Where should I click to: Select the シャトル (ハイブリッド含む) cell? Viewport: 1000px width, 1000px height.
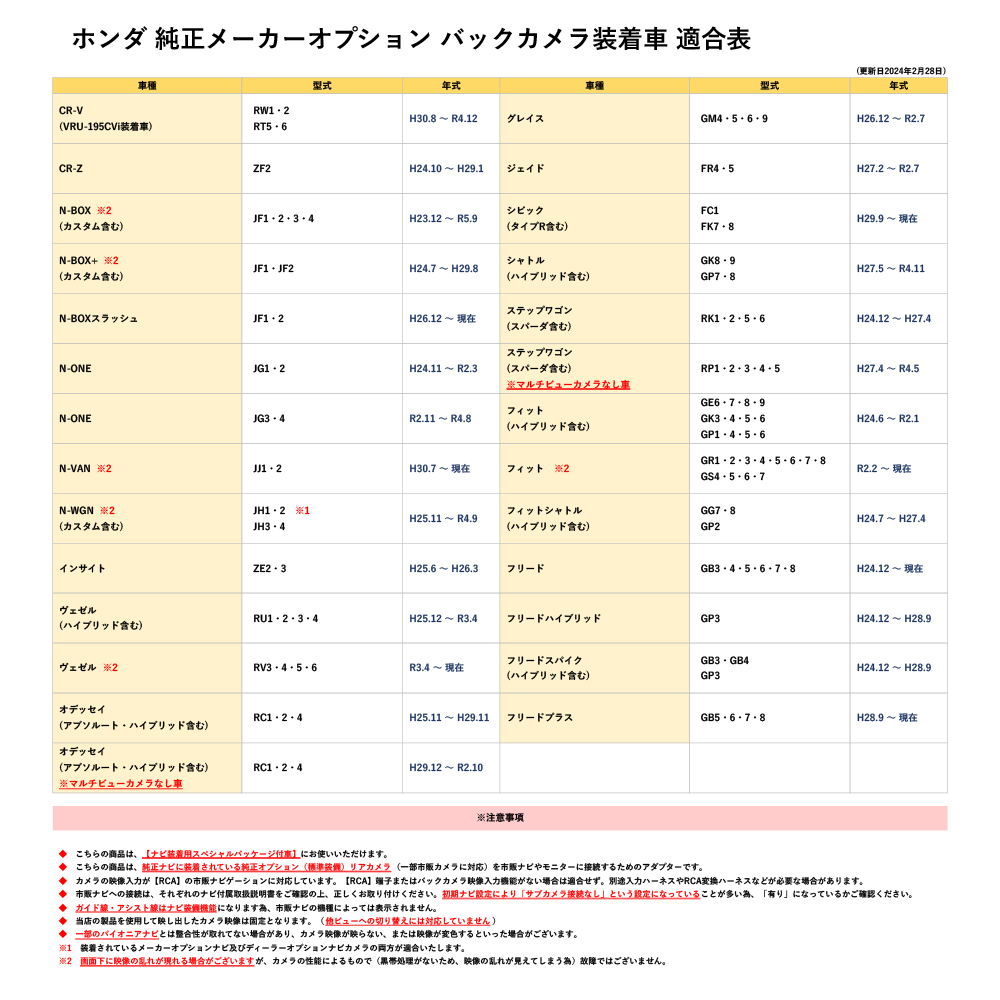[x=594, y=268]
